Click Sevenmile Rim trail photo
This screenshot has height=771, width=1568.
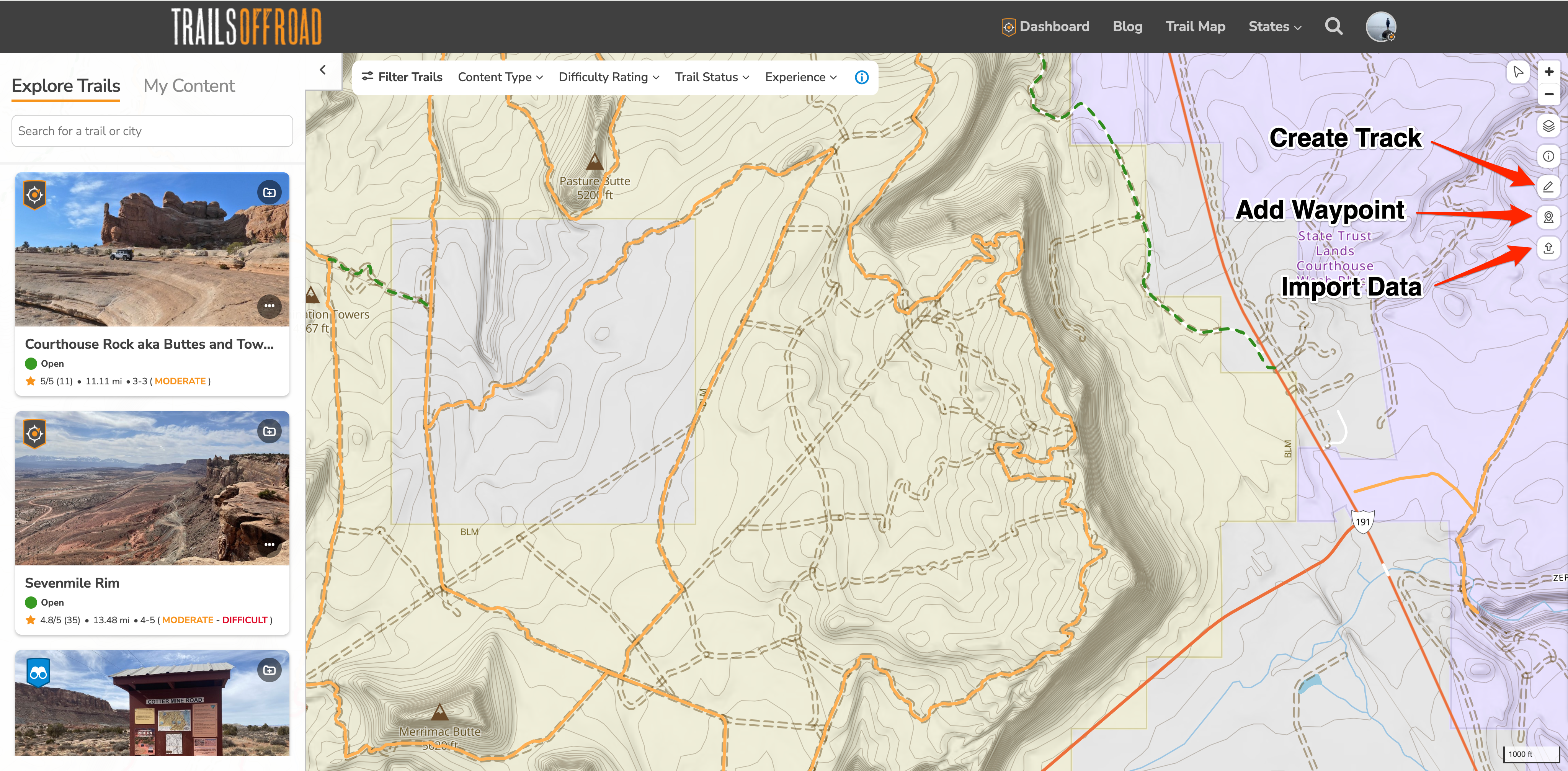pos(152,488)
